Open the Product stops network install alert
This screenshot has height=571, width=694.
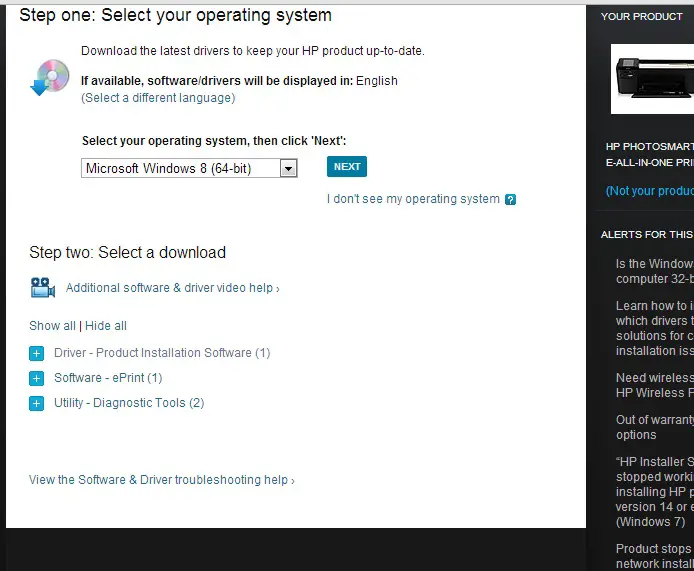coord(655,556)
